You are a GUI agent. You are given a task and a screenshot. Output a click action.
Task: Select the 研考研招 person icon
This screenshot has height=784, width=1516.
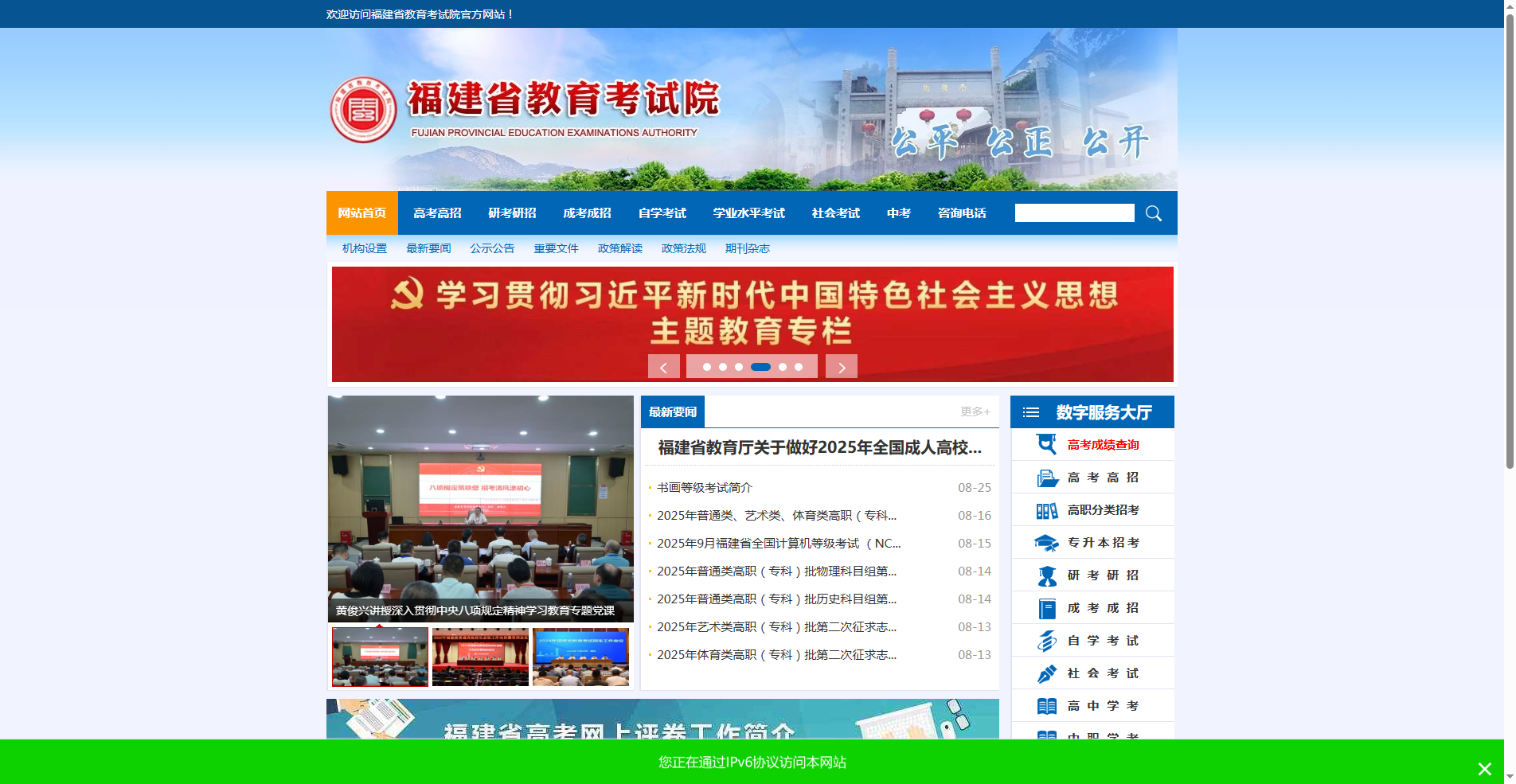click(x=1045, y=575)
